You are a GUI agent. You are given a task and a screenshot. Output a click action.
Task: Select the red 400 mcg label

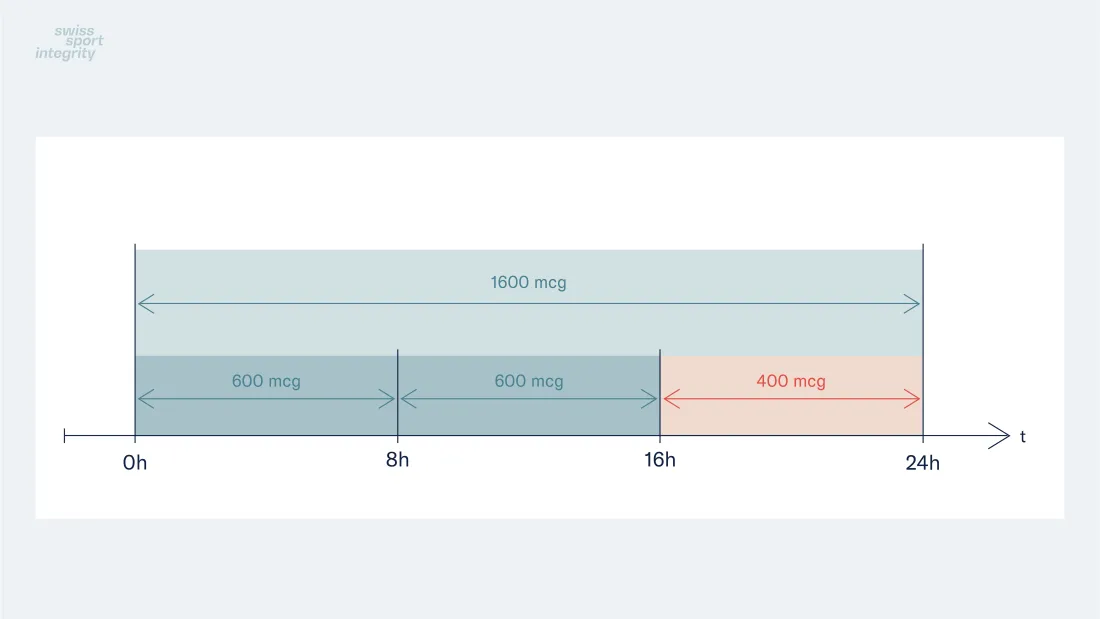coord(791,381)
